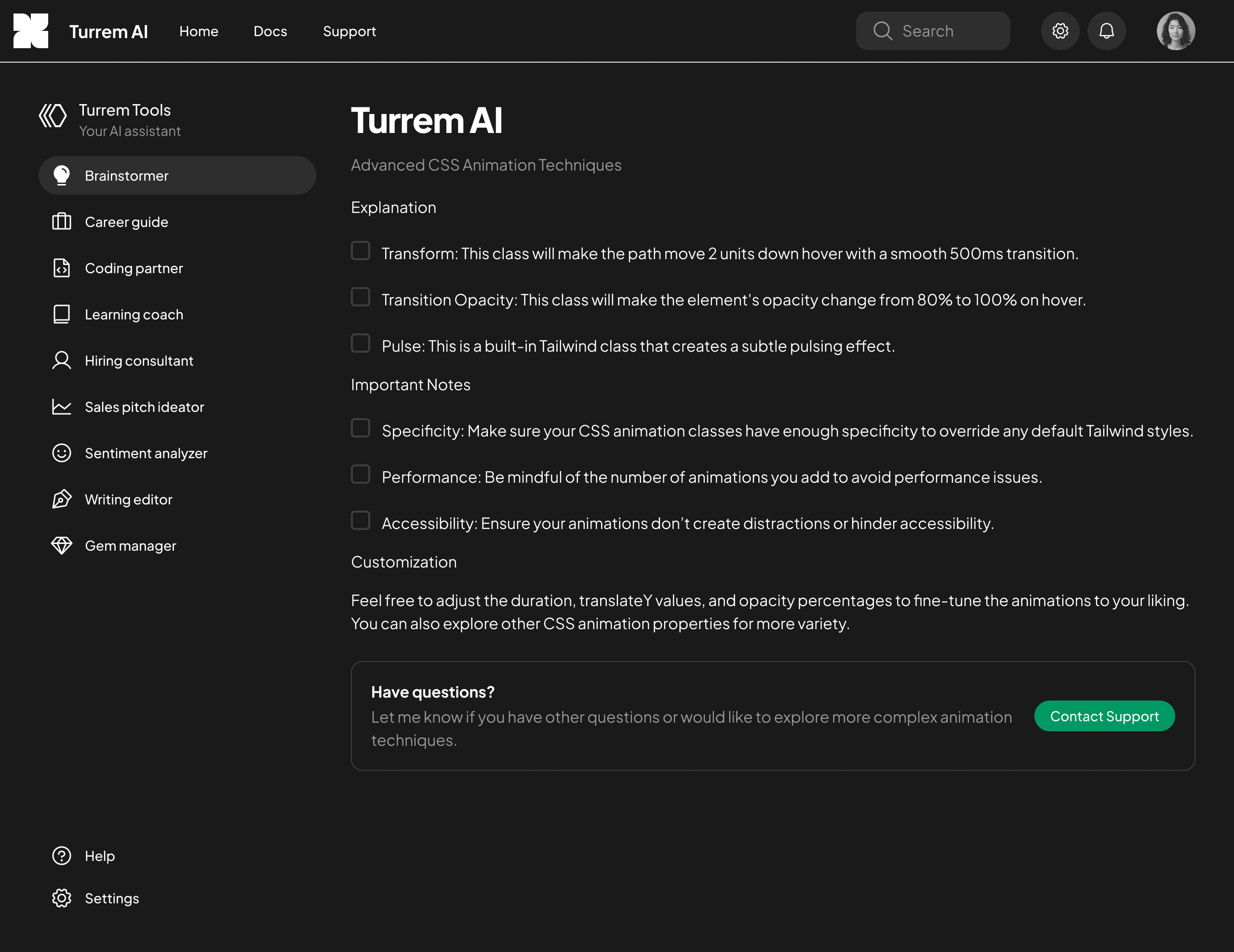1234x952 pixels.
Task: Open Sales pitch ideator chart icon
Action: (61, 407)
